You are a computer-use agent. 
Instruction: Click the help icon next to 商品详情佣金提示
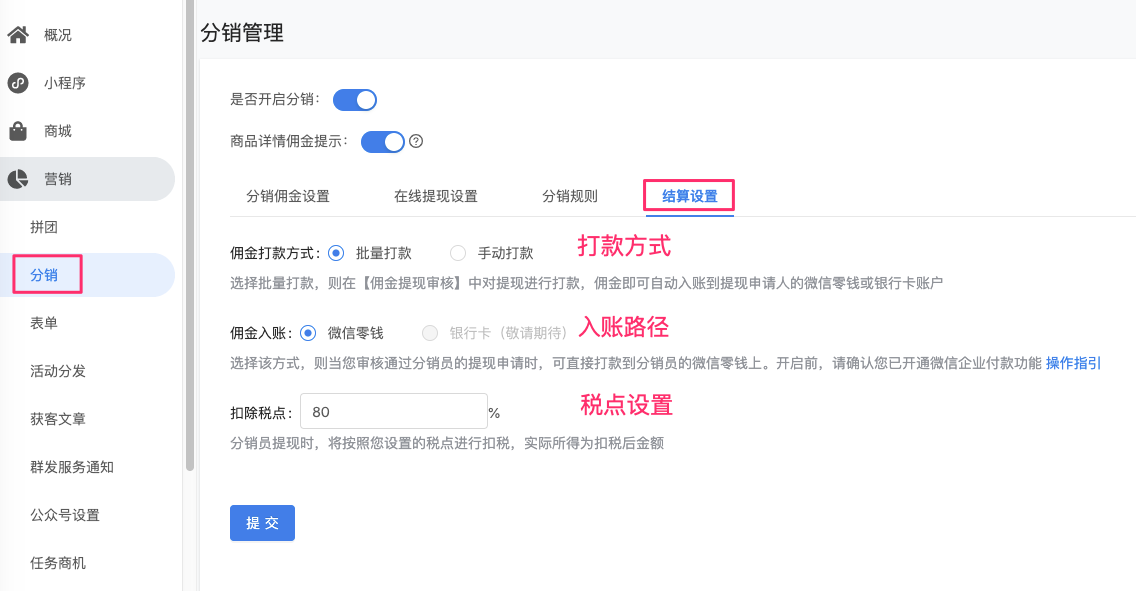tap(416, 141)
